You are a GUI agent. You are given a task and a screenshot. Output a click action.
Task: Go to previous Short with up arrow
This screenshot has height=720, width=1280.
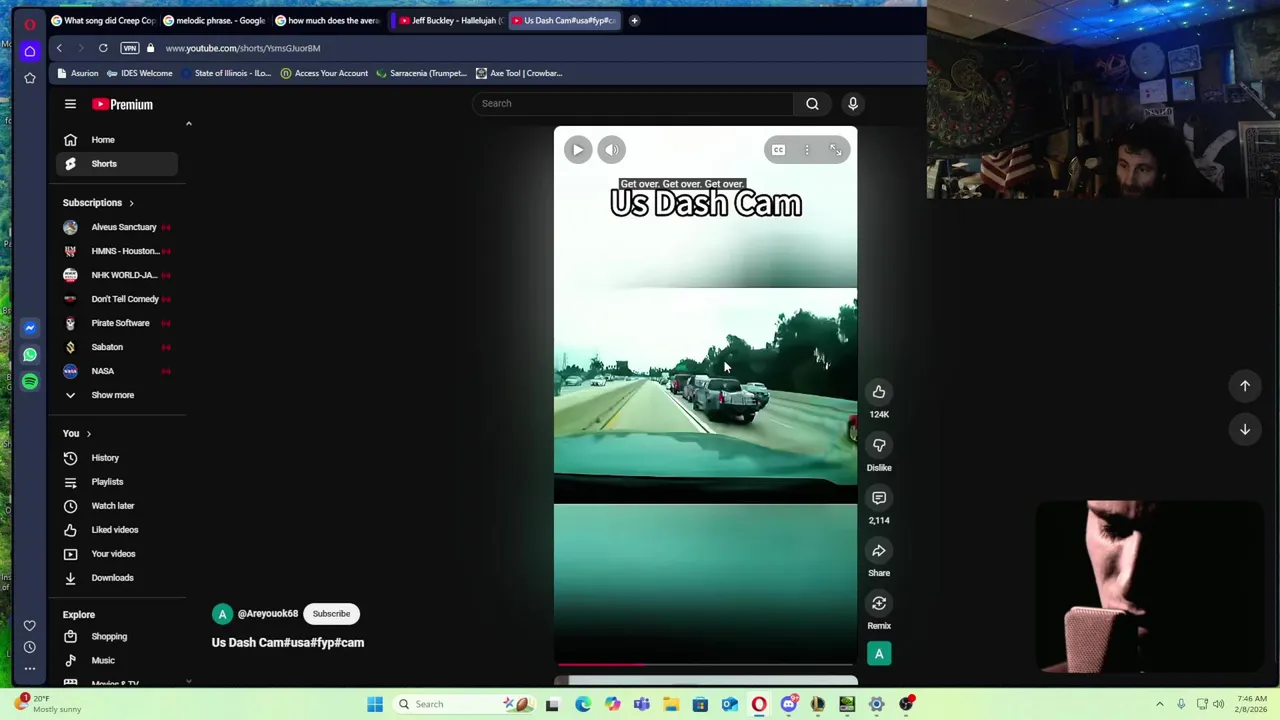click(x=1245, y=386)
